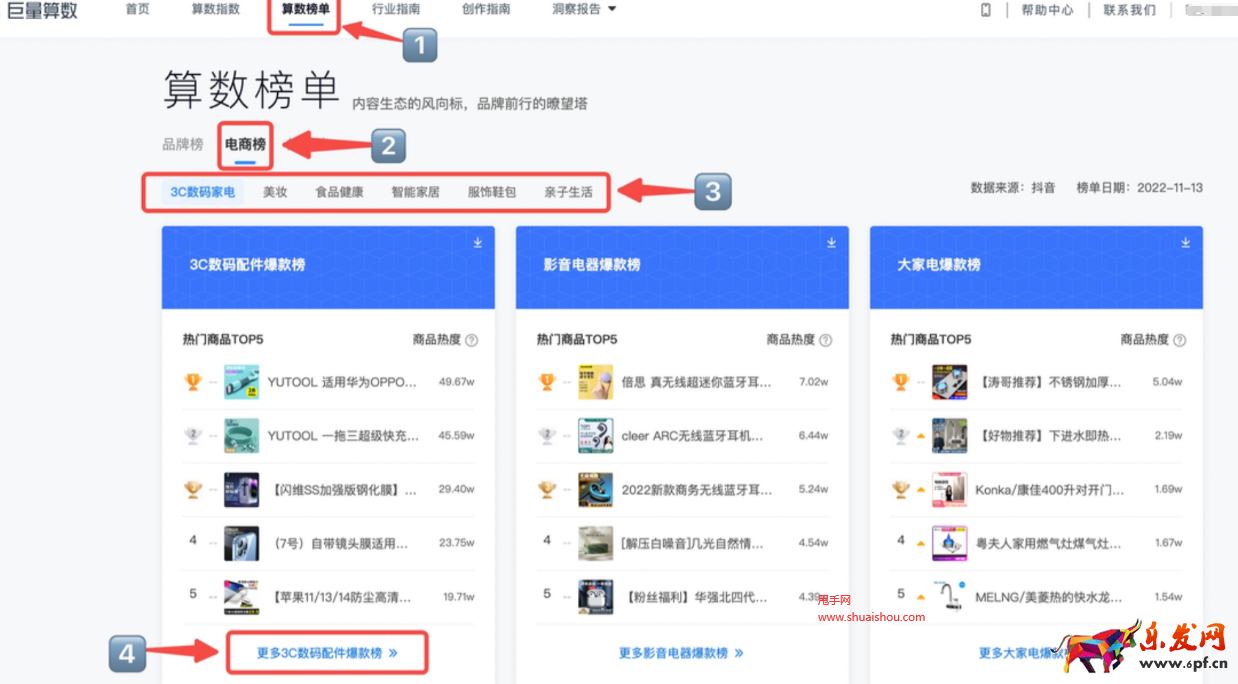Open 商品热度 help icon in 3C数码配件 card
The height and width of the screenshot is (684, 1238).
pos(472,340)
